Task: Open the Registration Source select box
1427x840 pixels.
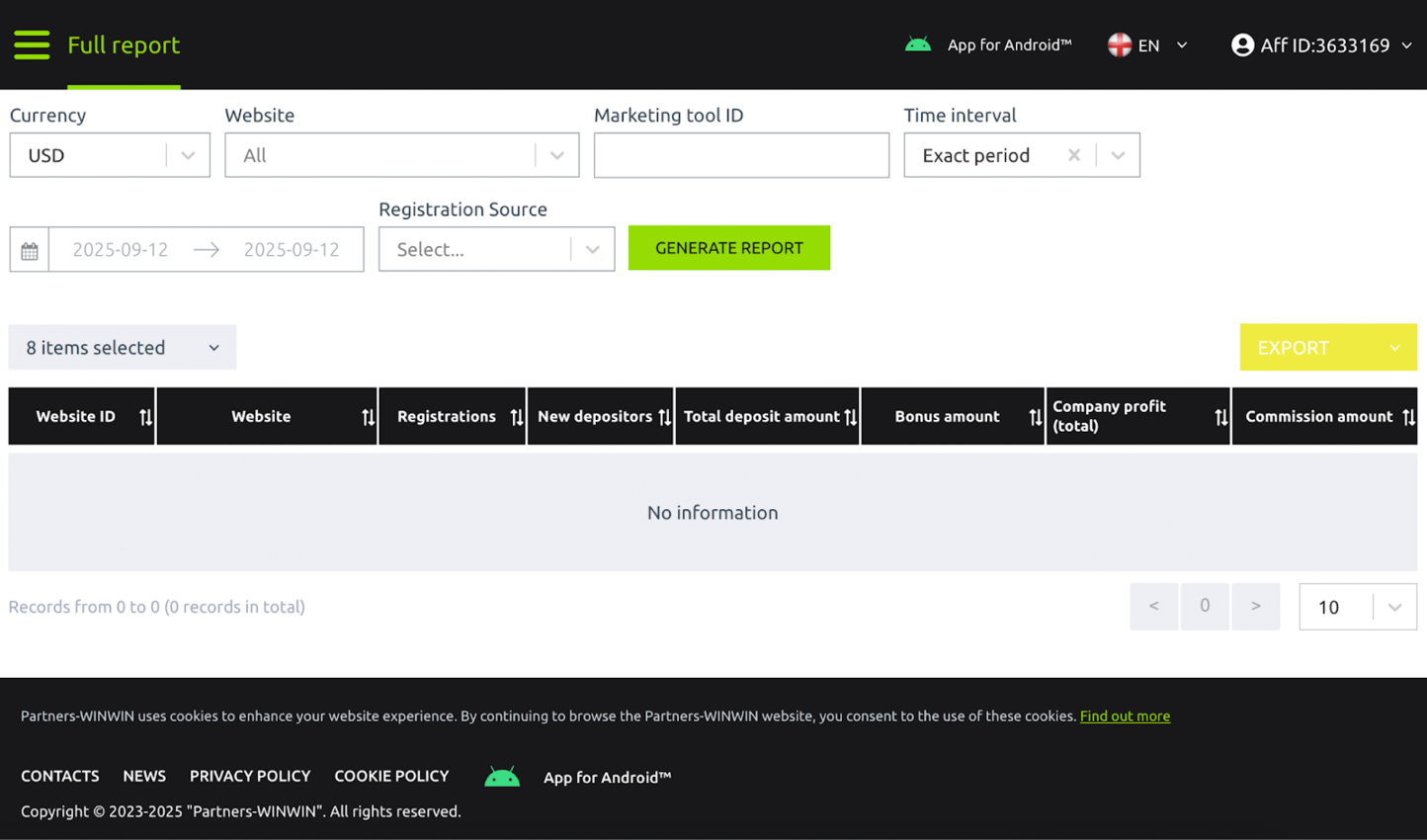Action: pyautogui.click(x=496, y=249)
